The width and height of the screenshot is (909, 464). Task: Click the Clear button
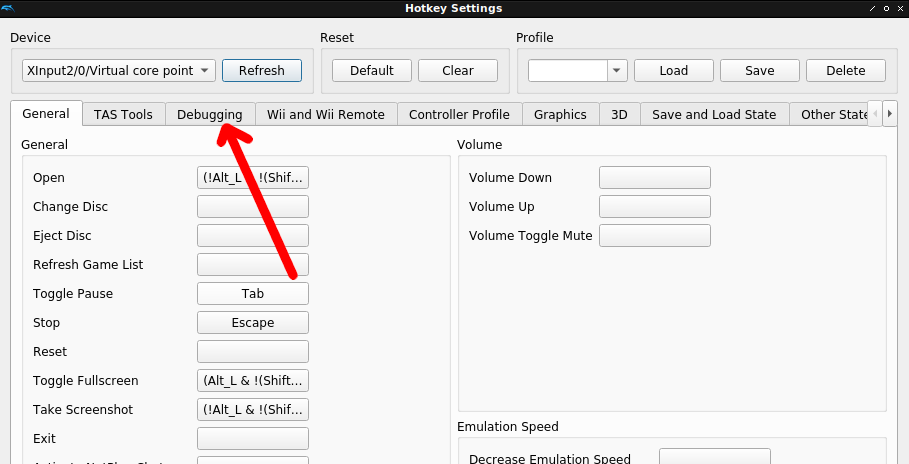pyautogui.click(x=458, y=71)
